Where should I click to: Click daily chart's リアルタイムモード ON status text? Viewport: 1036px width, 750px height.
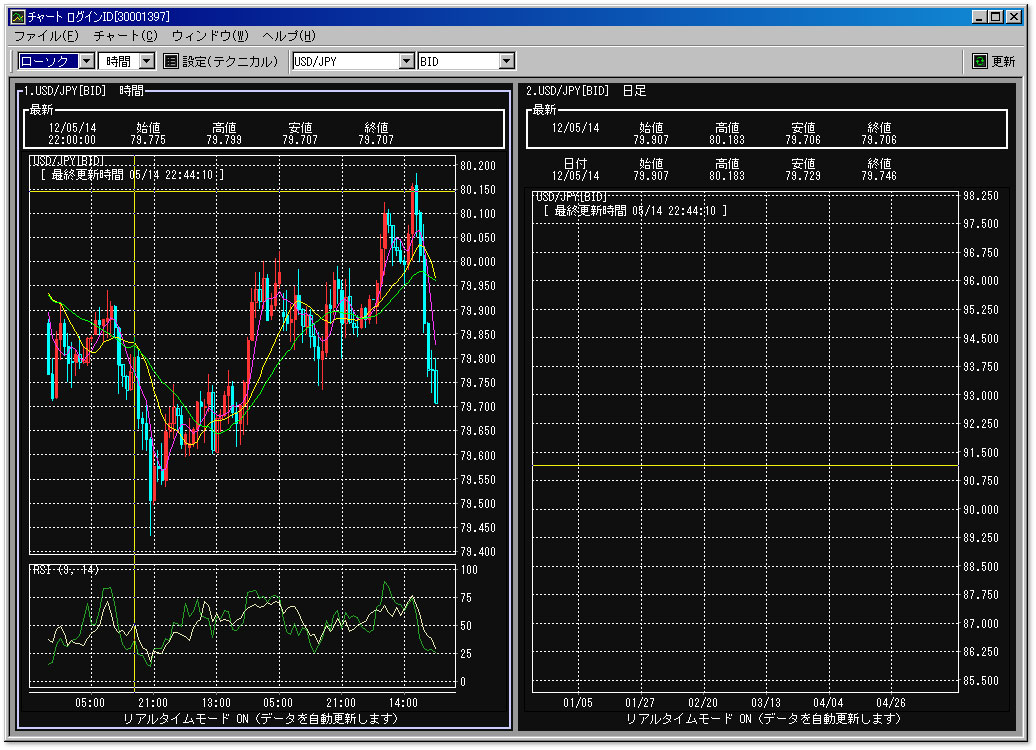(x=763, y=719)
